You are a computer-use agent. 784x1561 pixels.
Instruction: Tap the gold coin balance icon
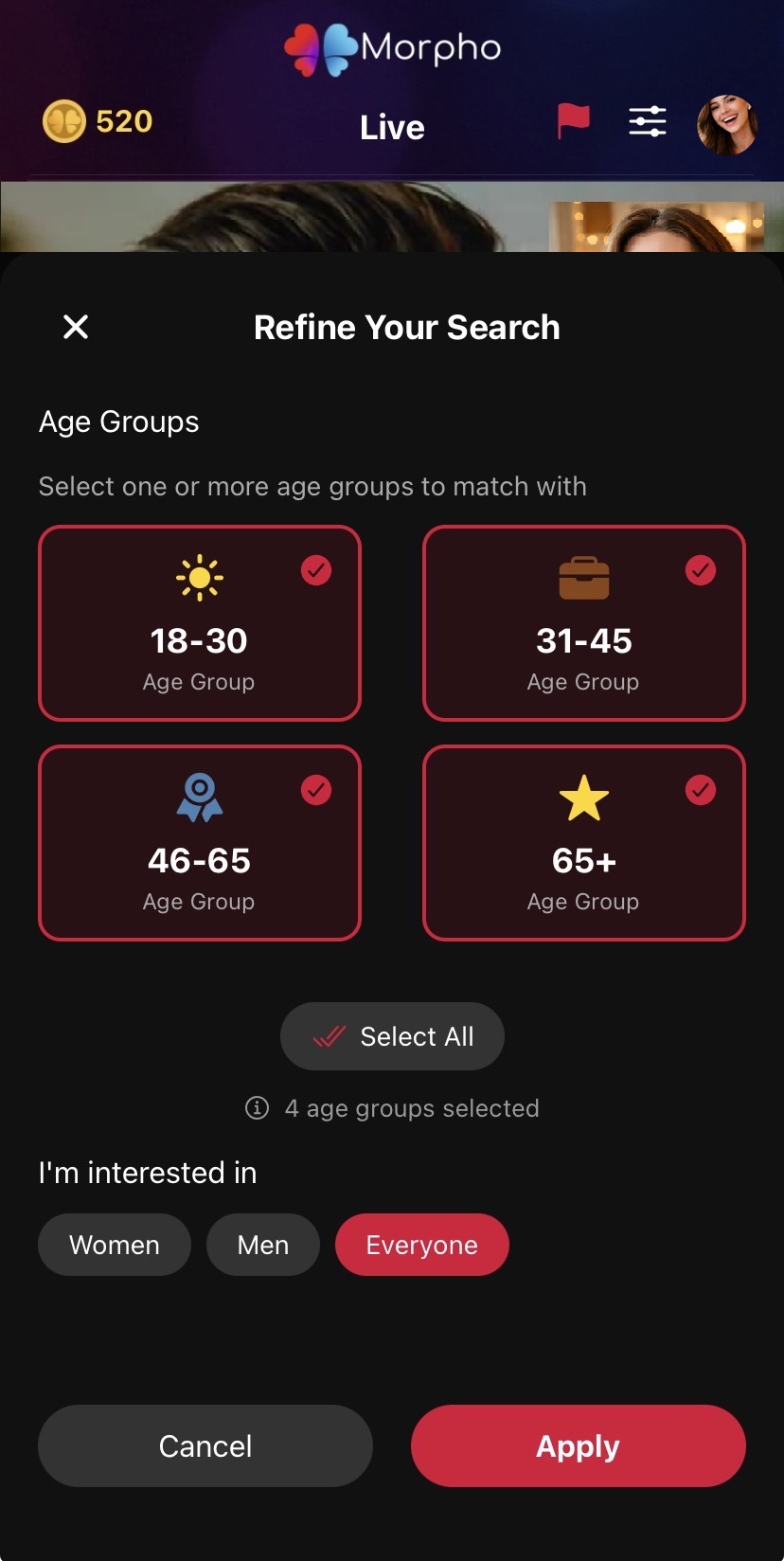click(64, 122)
